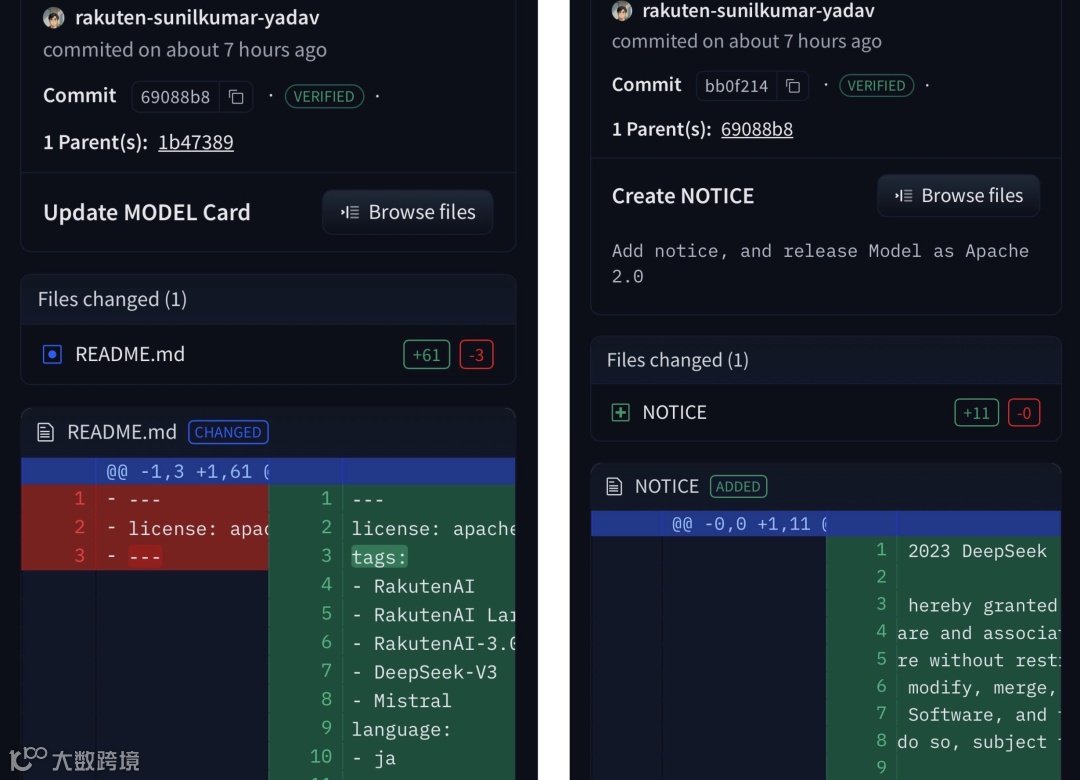Open author name on Create NOTICE commit

(x=758, y=10)
